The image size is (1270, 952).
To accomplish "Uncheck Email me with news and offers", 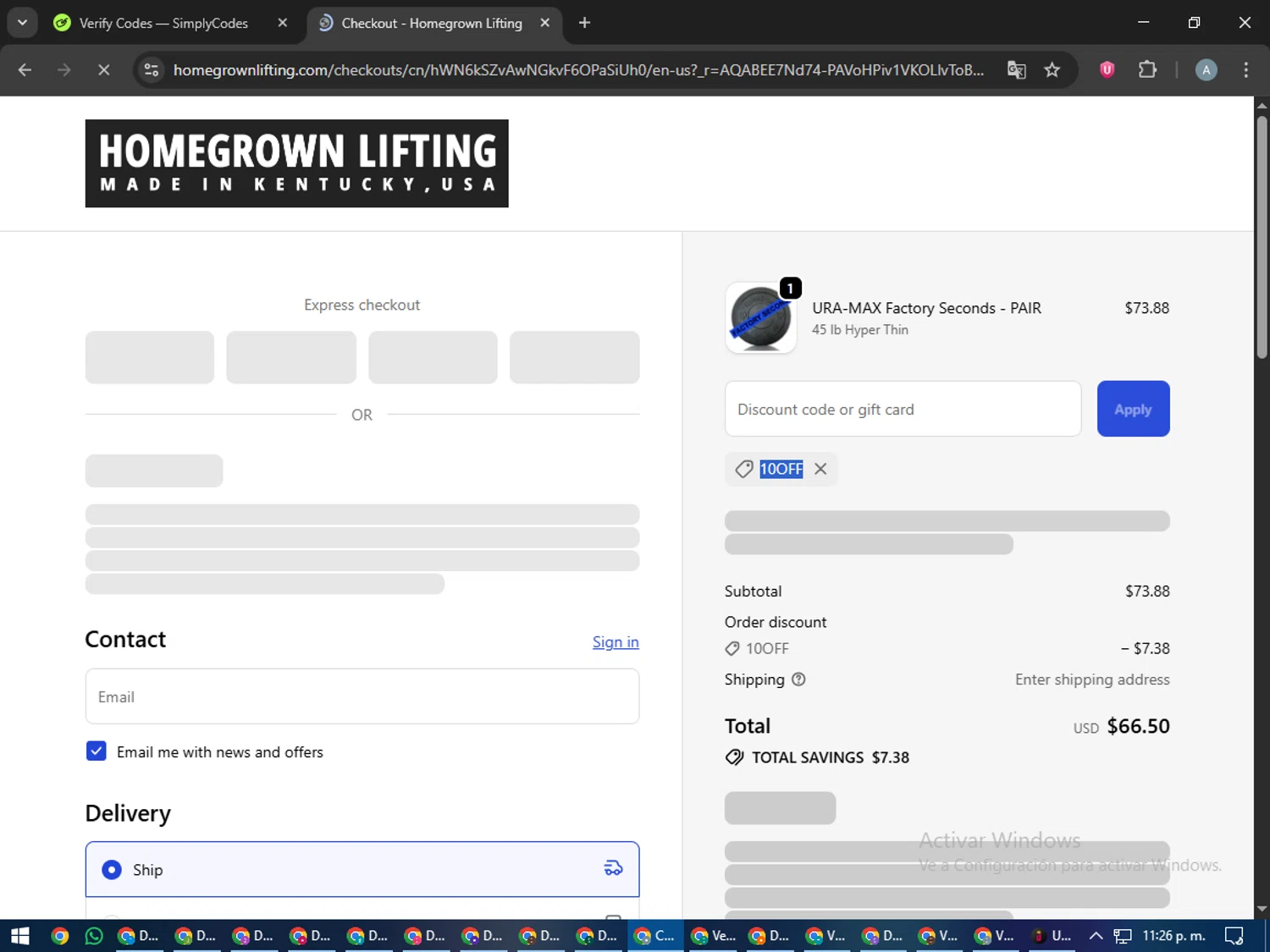I will click(x=97, y=751).
